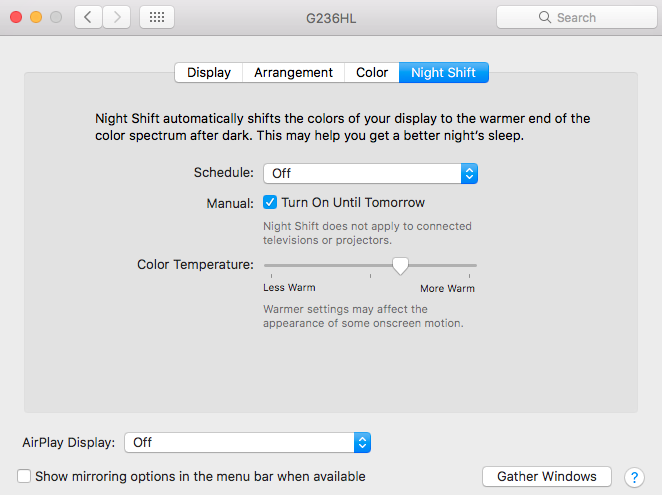Expand the AirPlay Display dropdown

247,442
